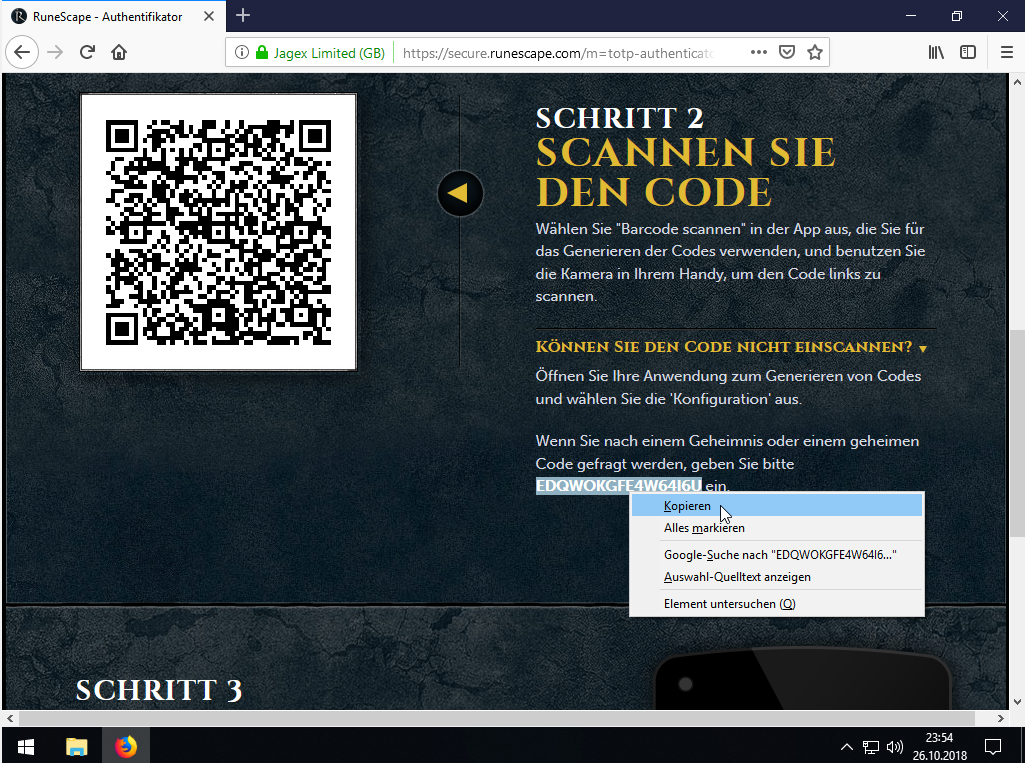The height and width of the screenshot is (763, 1025).
Task: Choose 'Alles markieren' from context menu
Action: coord(704,528)
